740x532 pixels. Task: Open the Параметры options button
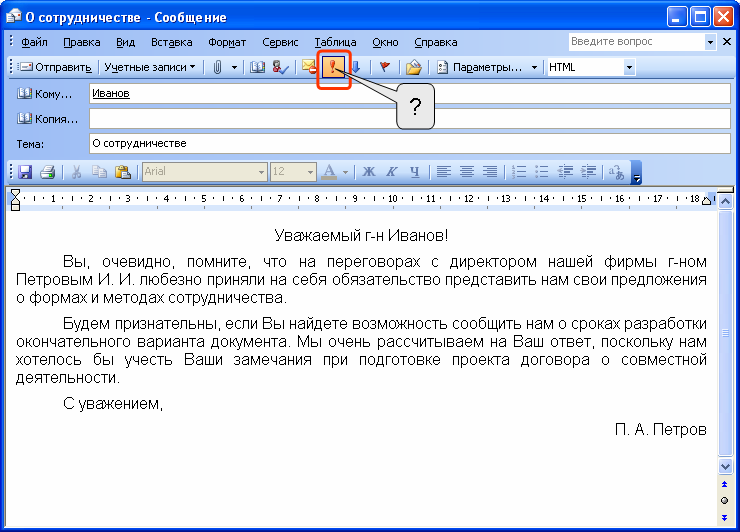pos(480,67)
